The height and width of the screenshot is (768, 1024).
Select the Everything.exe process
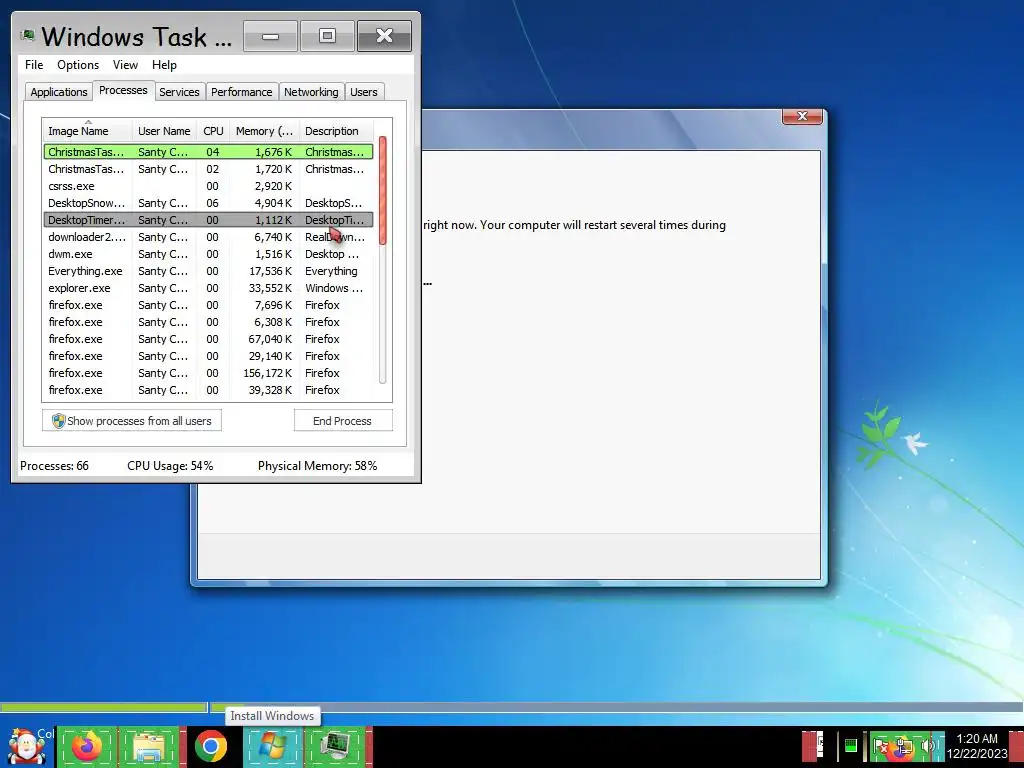208,270
